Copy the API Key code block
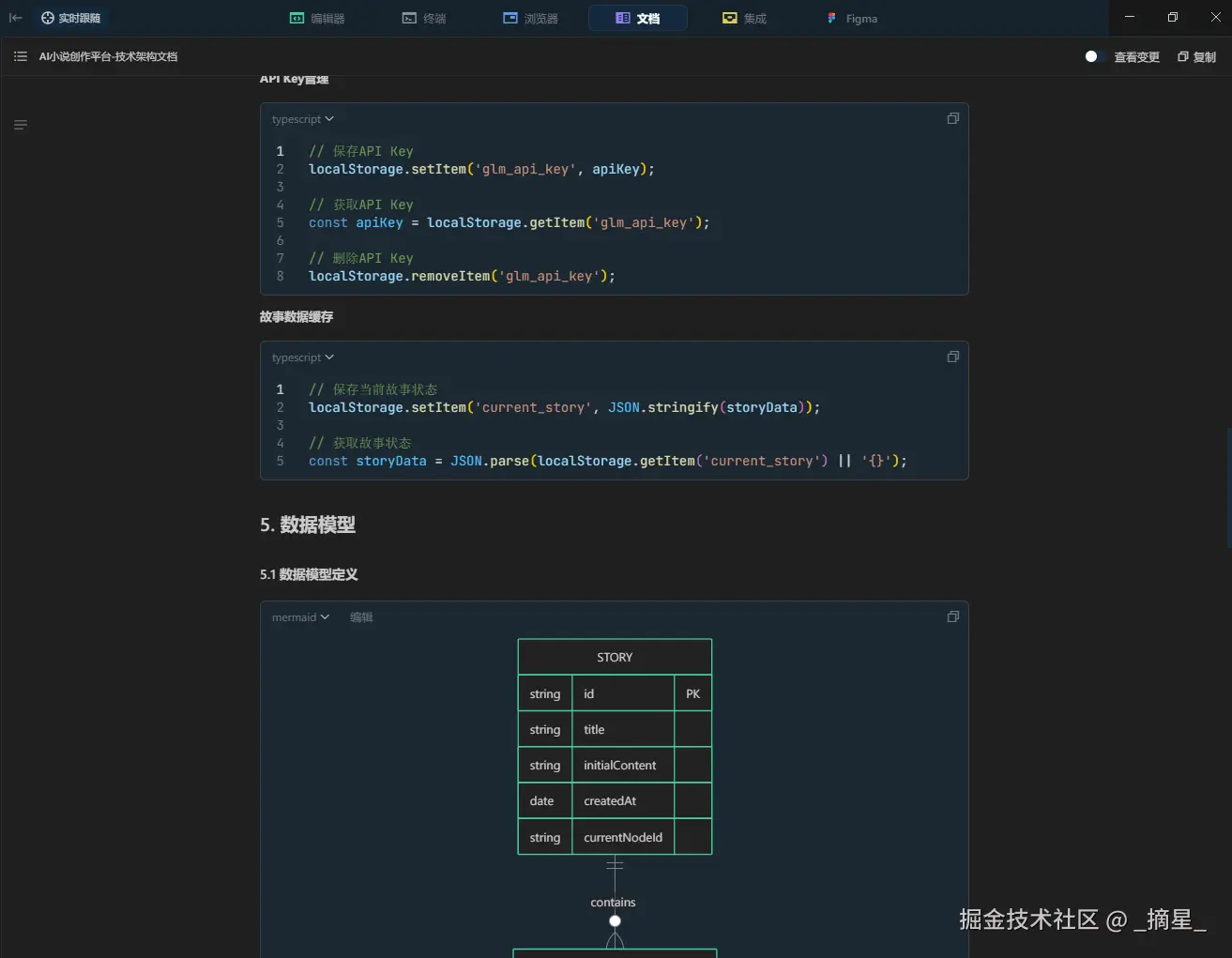Viewport: 1232px width, 958px height. [952, 119]
